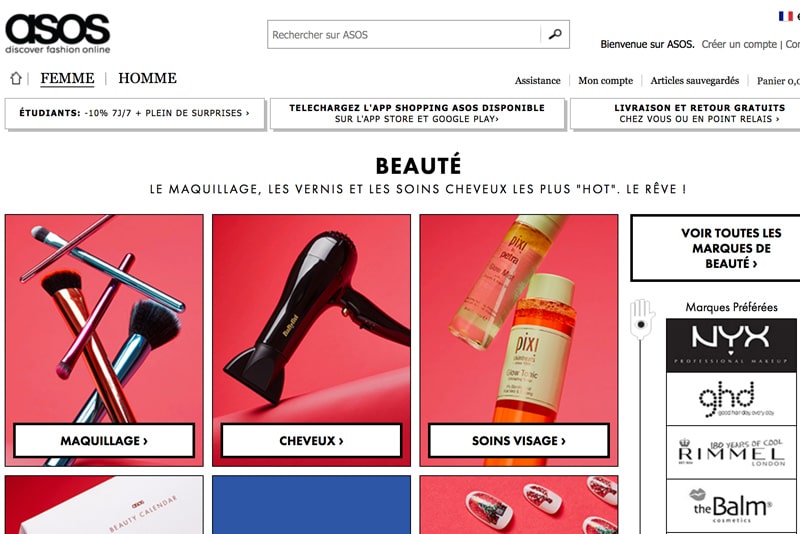This screenshot has width=800, height=534.
Task: Open the ghd brand logo
Action: (731, 399)
